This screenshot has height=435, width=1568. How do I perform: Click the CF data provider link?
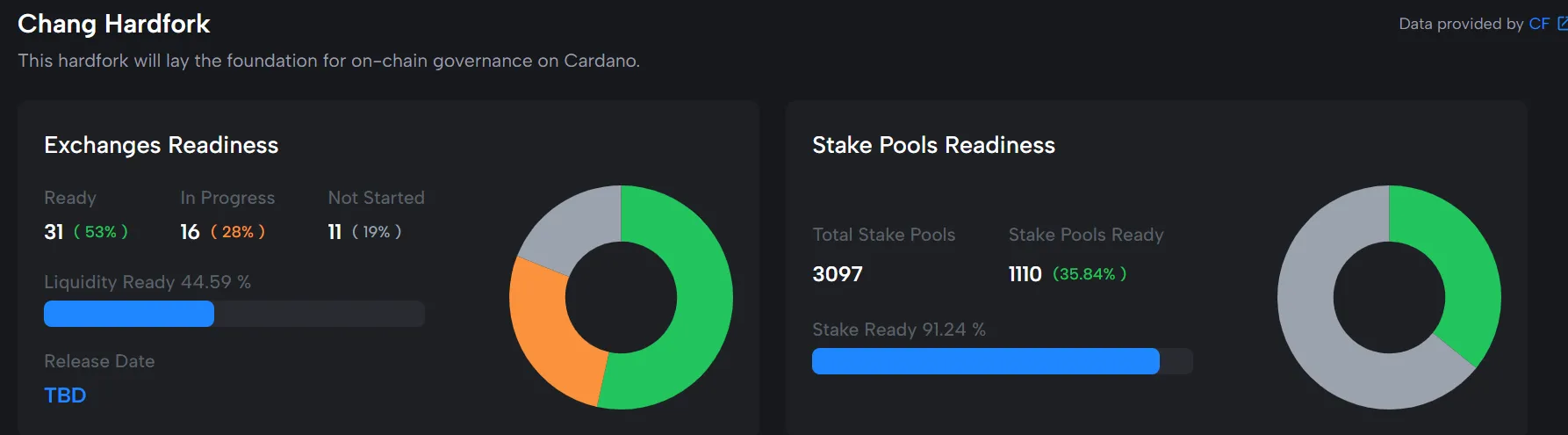pos(1539,24)
